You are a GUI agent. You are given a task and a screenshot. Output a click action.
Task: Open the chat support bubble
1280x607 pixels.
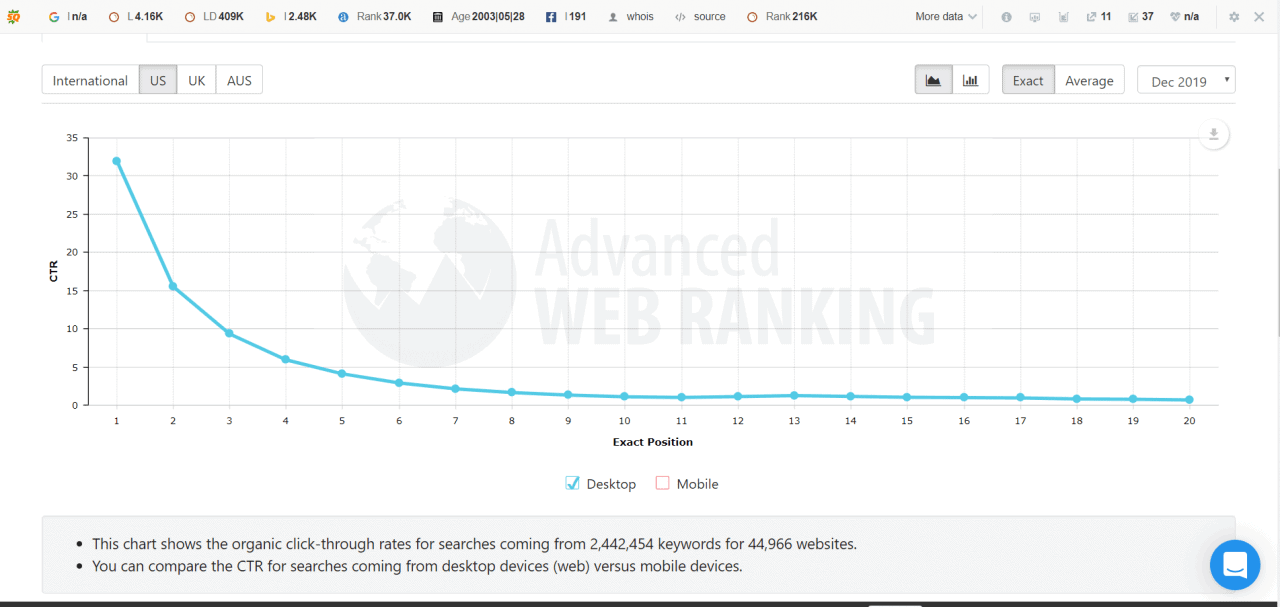[x=1235, y=565]
